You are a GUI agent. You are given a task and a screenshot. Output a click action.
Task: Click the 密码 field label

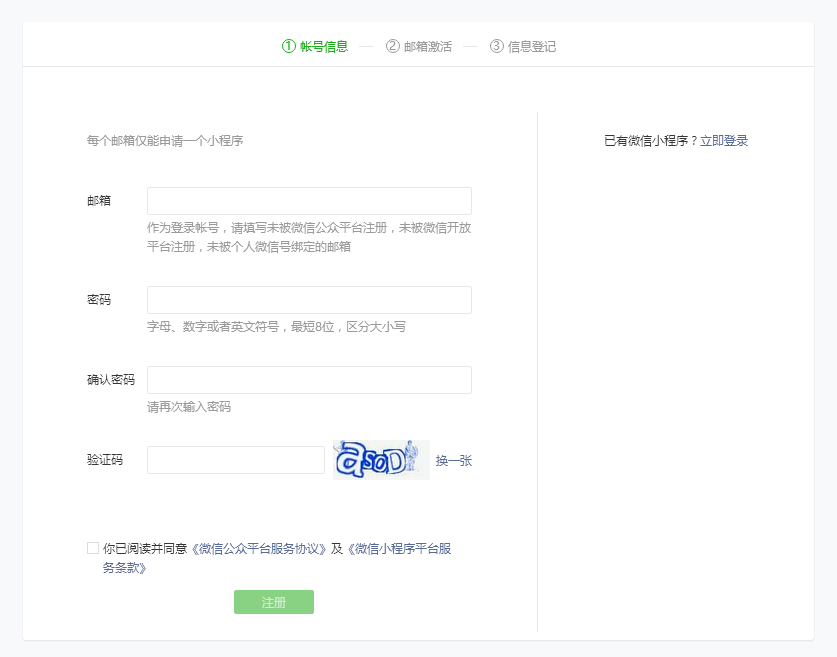tap(99, 300)
